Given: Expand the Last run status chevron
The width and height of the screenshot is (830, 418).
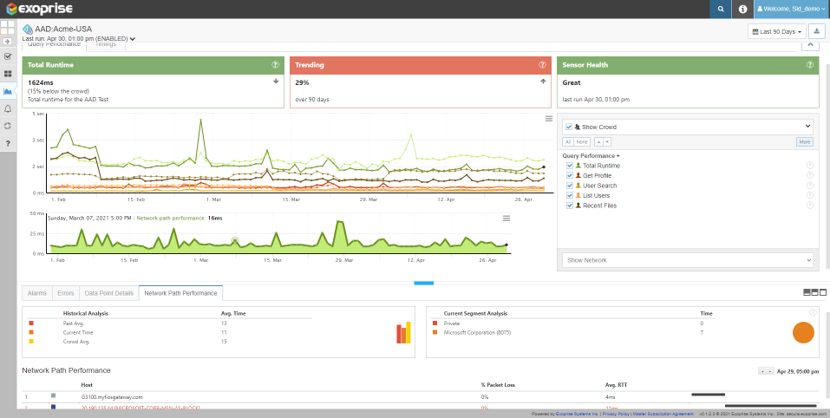Looking at the screenshot, I should point(132,39).
